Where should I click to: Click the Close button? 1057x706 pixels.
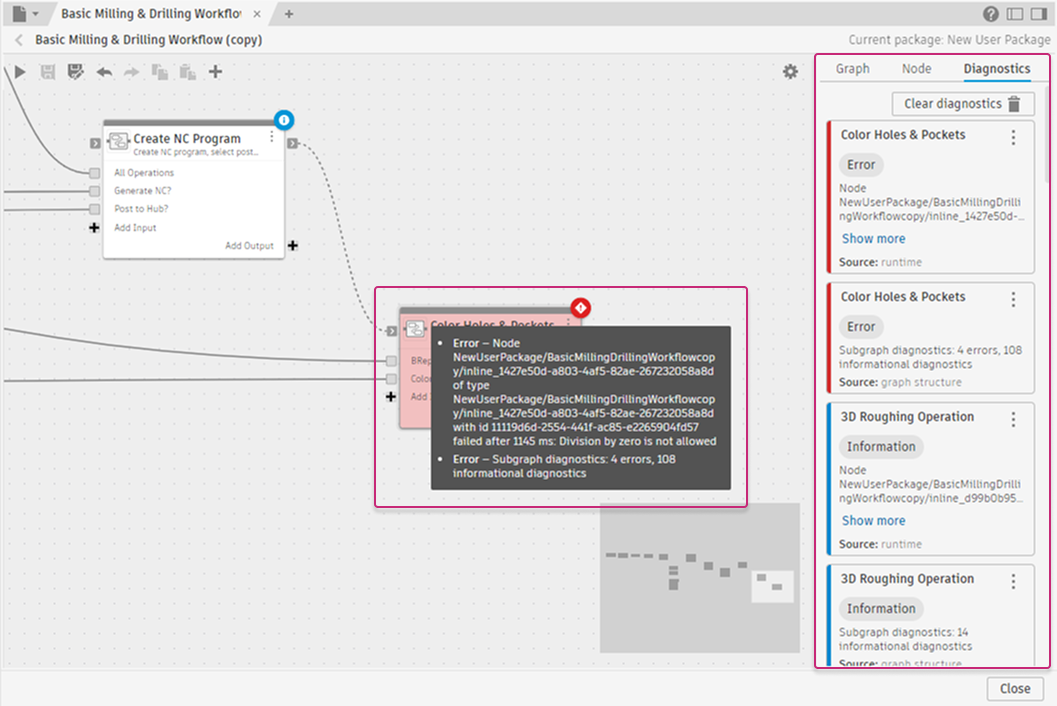(1015, 688)
